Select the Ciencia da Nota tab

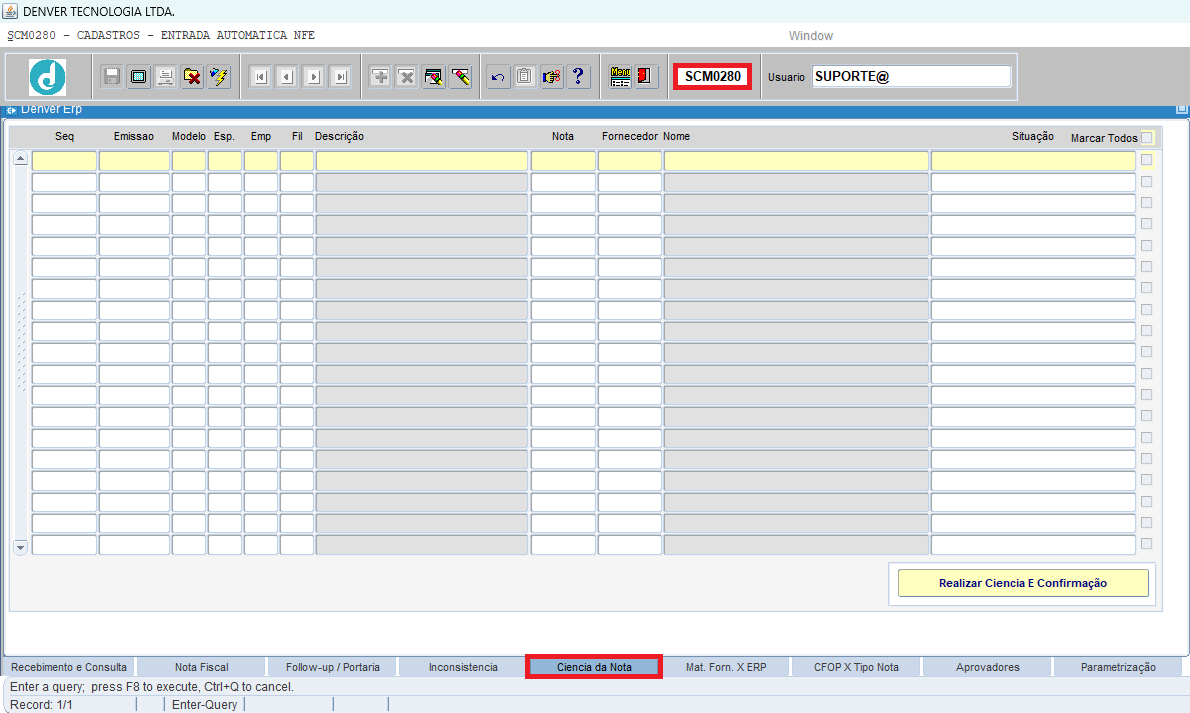pyautogui.click(x=594, y=667)
